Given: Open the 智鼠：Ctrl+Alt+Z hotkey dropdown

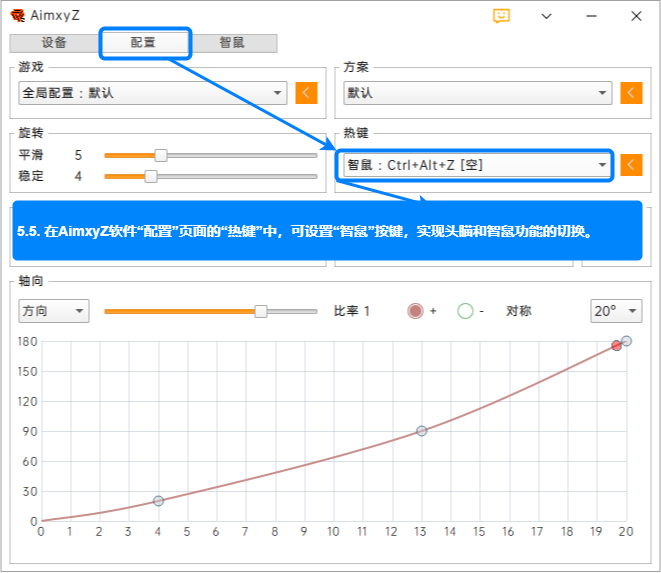Looking at the screenshot, I should coord(476,165).
